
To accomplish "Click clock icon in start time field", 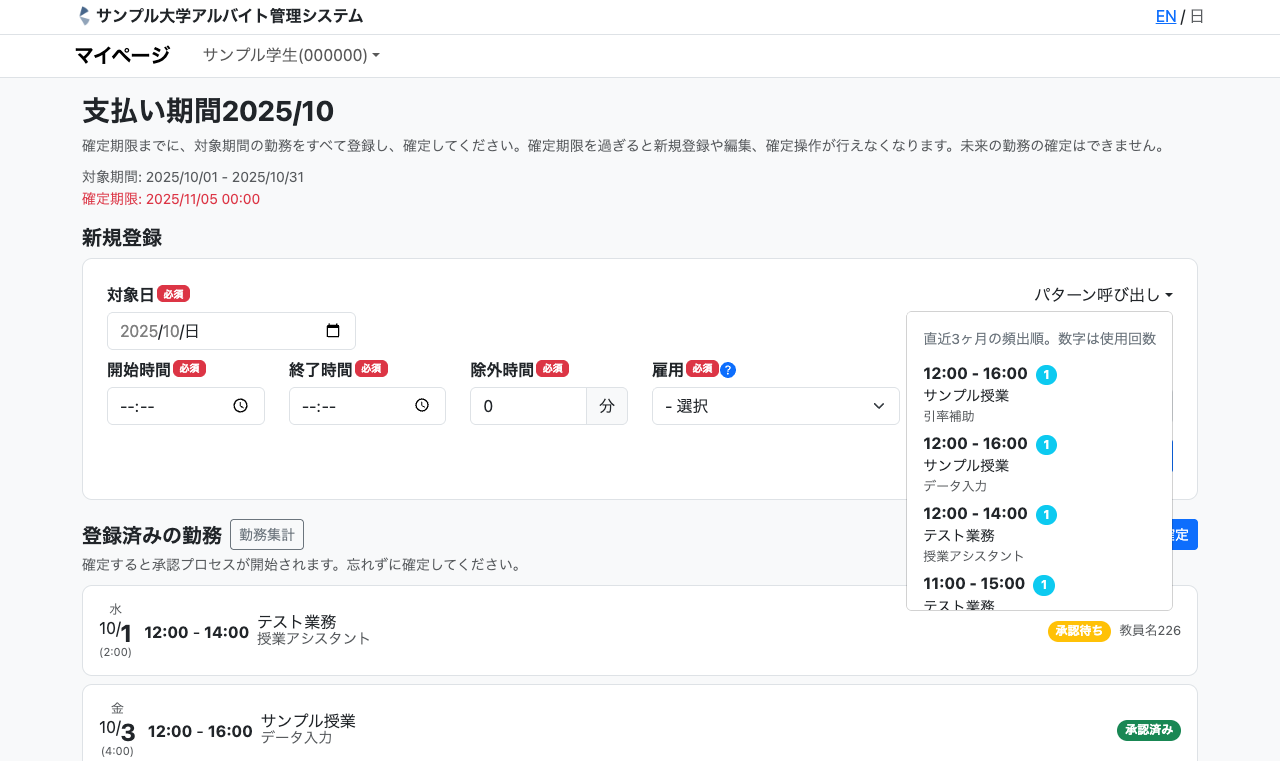I will (x=240, y=406).
